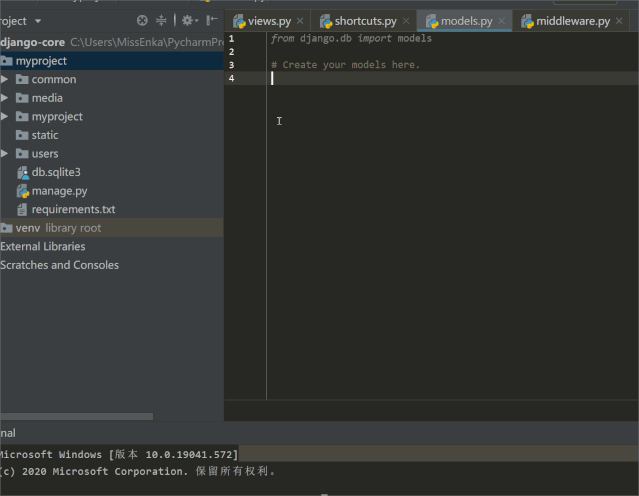Hide the Project tool window
This screenshot has width=639, height=496.
point(212,20)
